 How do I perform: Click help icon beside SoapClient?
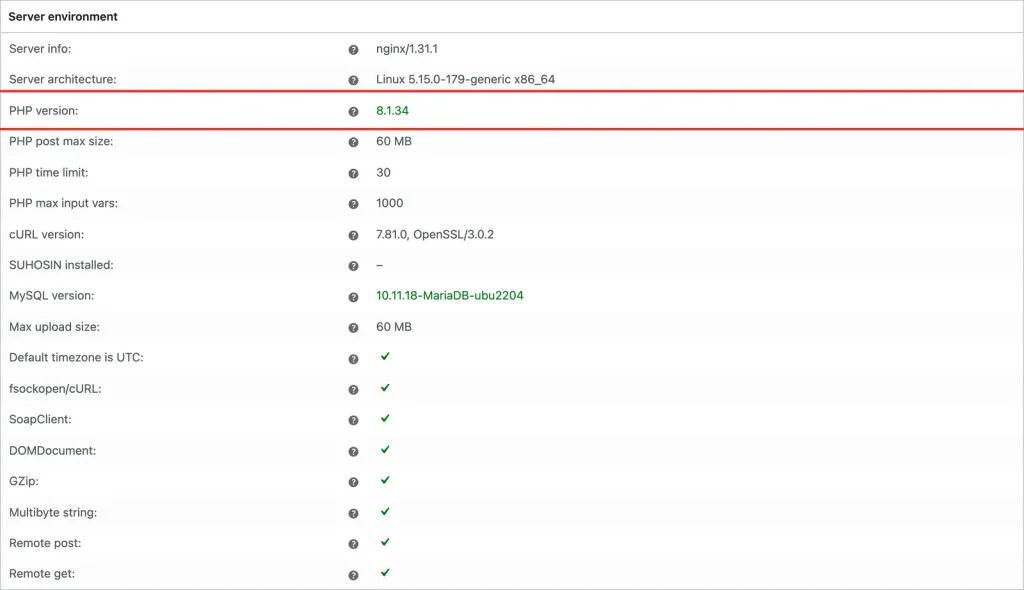(x=353, y=421)
